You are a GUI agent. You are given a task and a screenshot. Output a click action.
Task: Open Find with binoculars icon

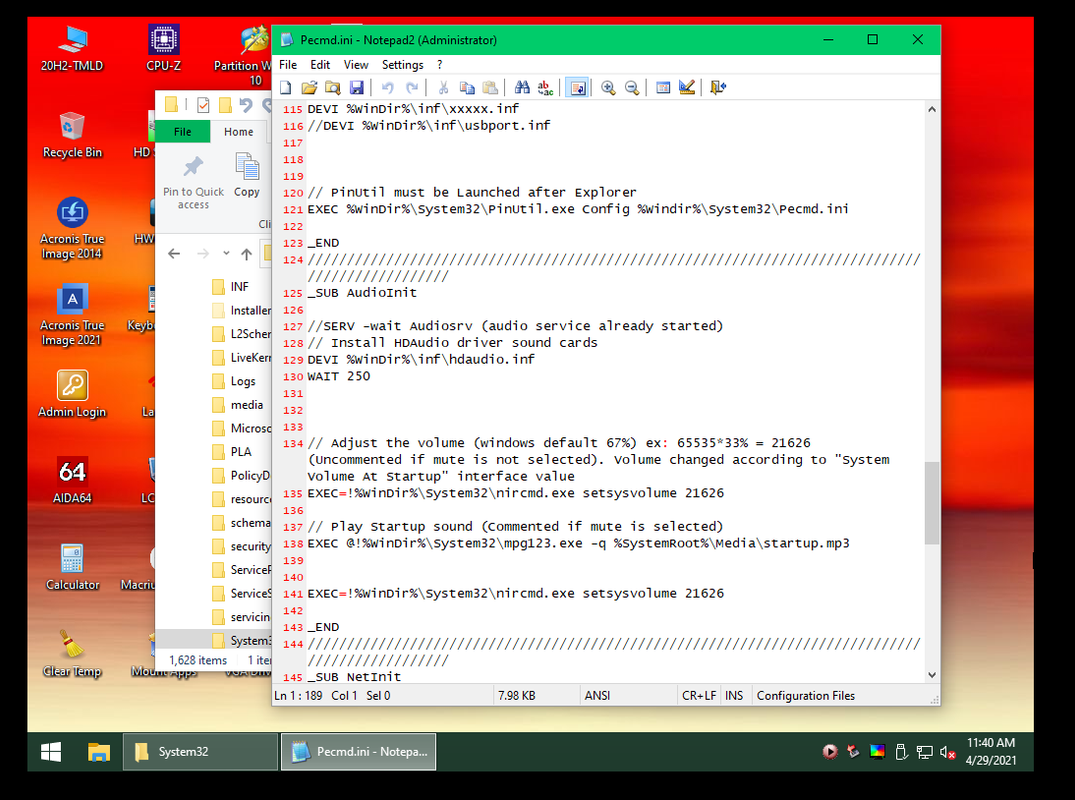[522, 87]
